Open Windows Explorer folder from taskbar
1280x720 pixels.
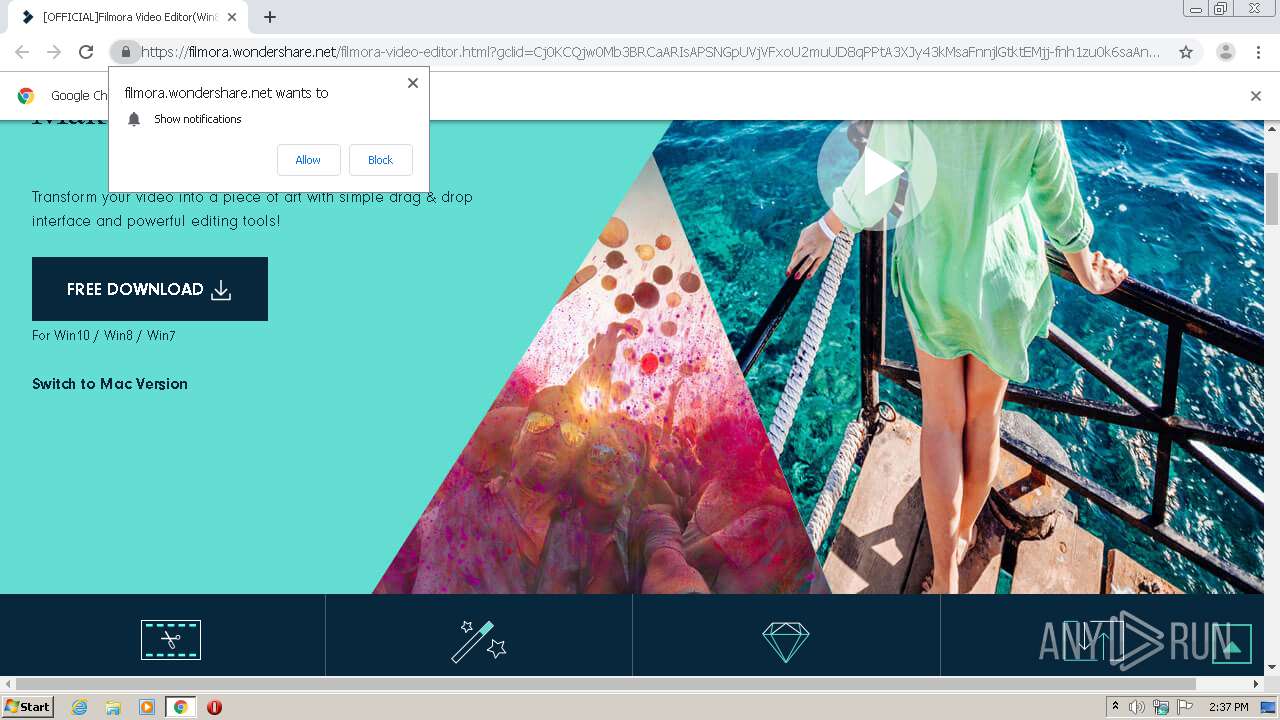113,707
